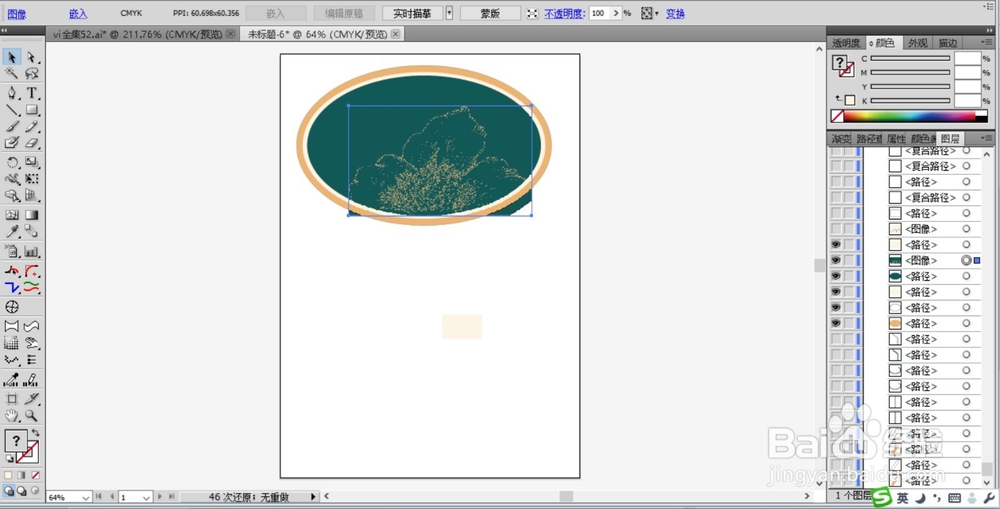The width and height of the screenshot is (1000, 509).
Task: Select the Direct Selection tool (white arrow)
Action: [31, 57]
